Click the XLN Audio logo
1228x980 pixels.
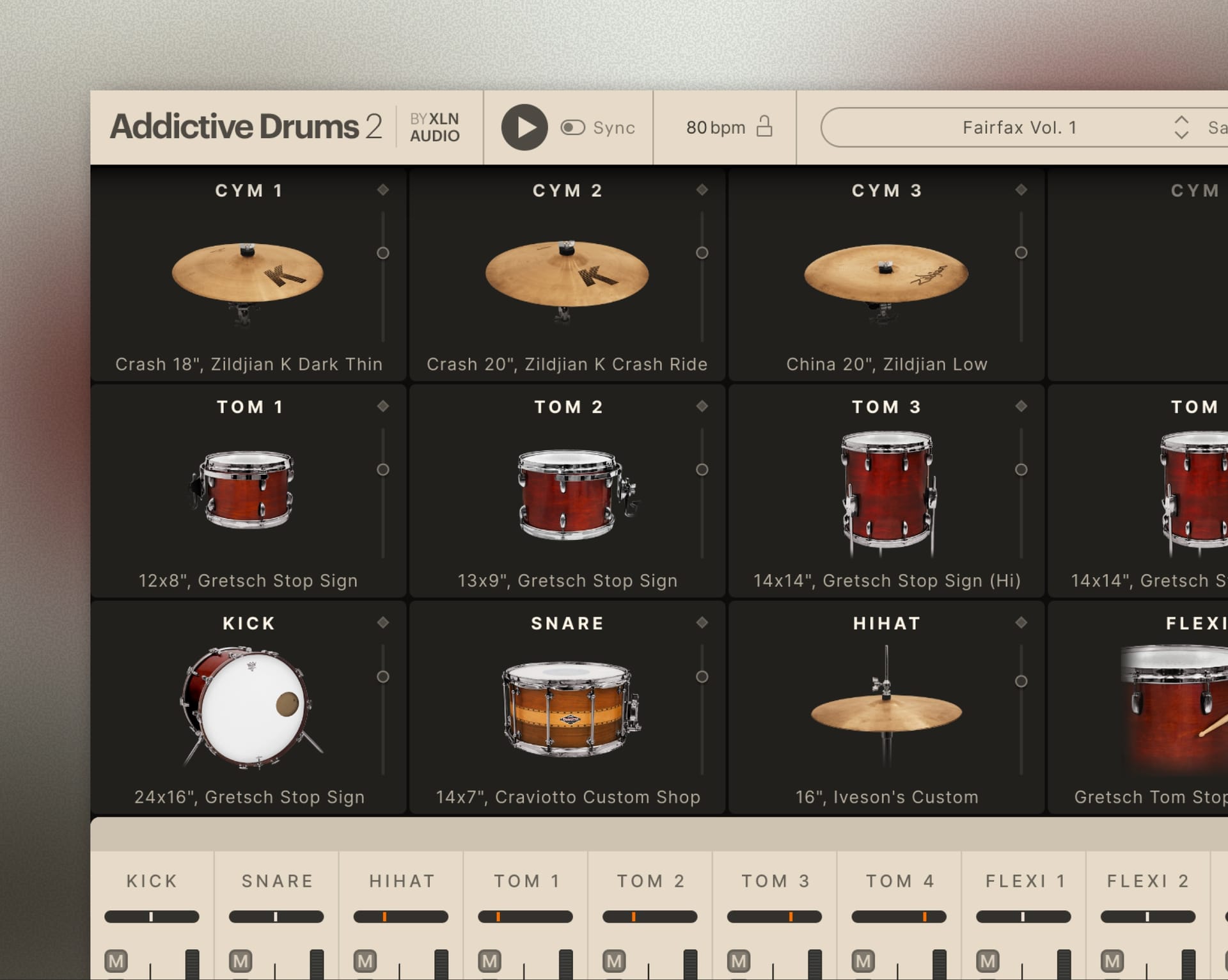435,127
